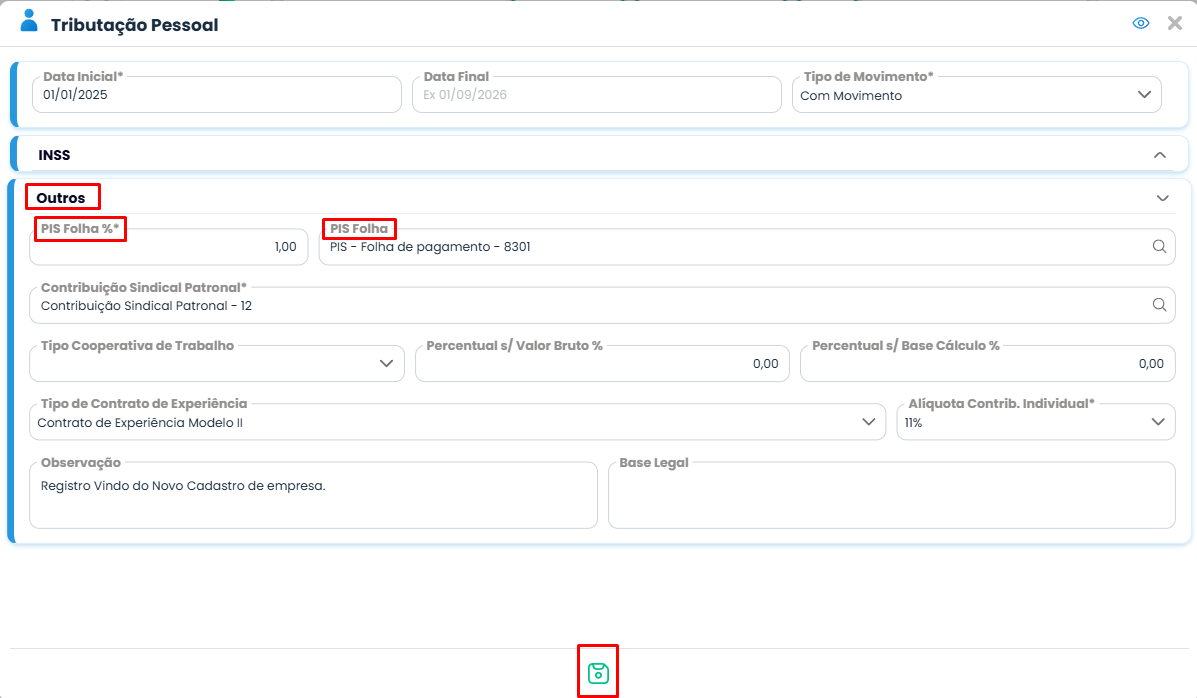The height and width of the screenshot is (698, 1197).
Task: Click the Contribuição Sindical Patronal field
Action: point(602,305)
